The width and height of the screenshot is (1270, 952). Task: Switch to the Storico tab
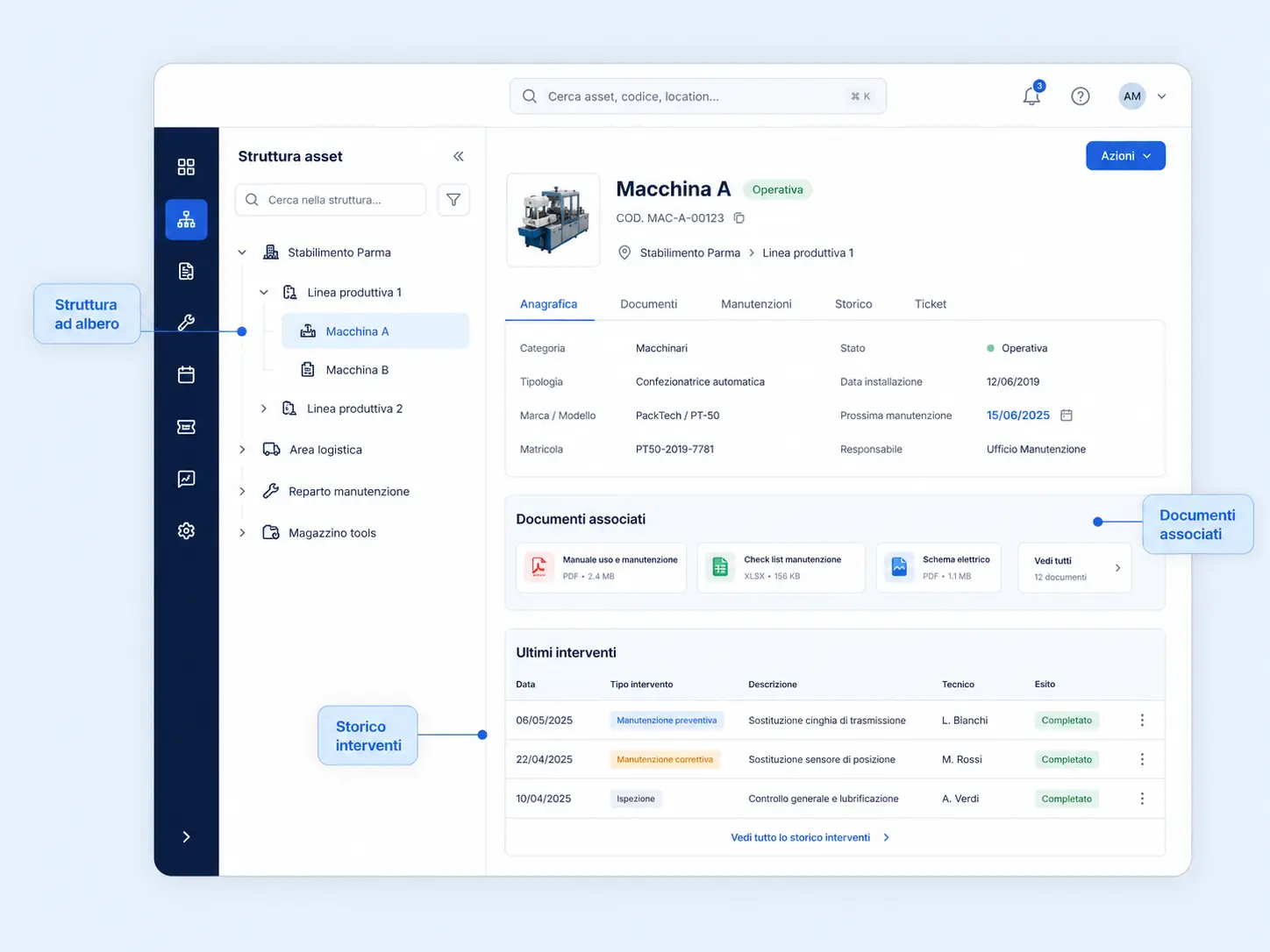click(853, 304)
